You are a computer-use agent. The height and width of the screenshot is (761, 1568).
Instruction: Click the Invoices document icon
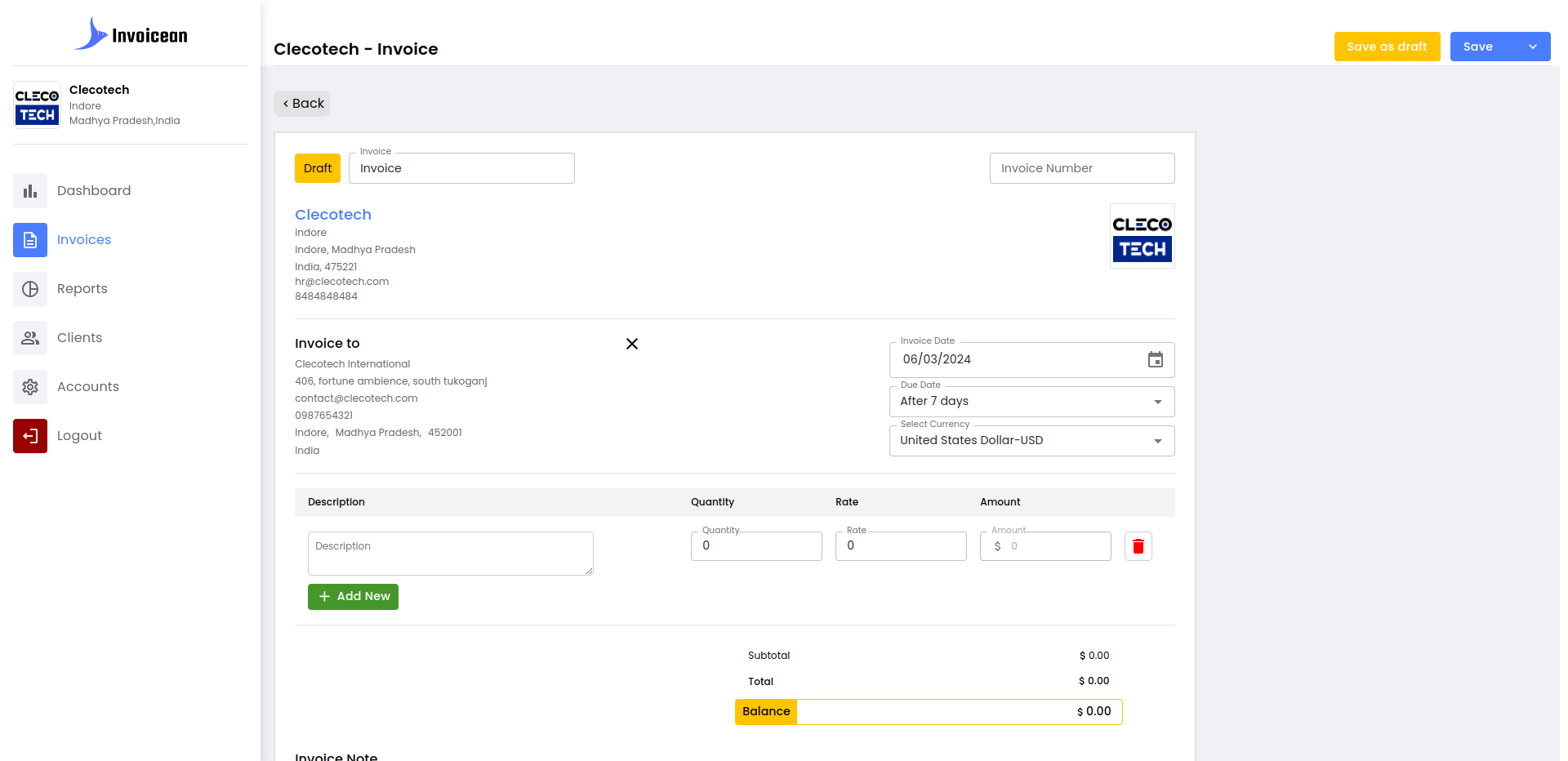coord(30,240)
